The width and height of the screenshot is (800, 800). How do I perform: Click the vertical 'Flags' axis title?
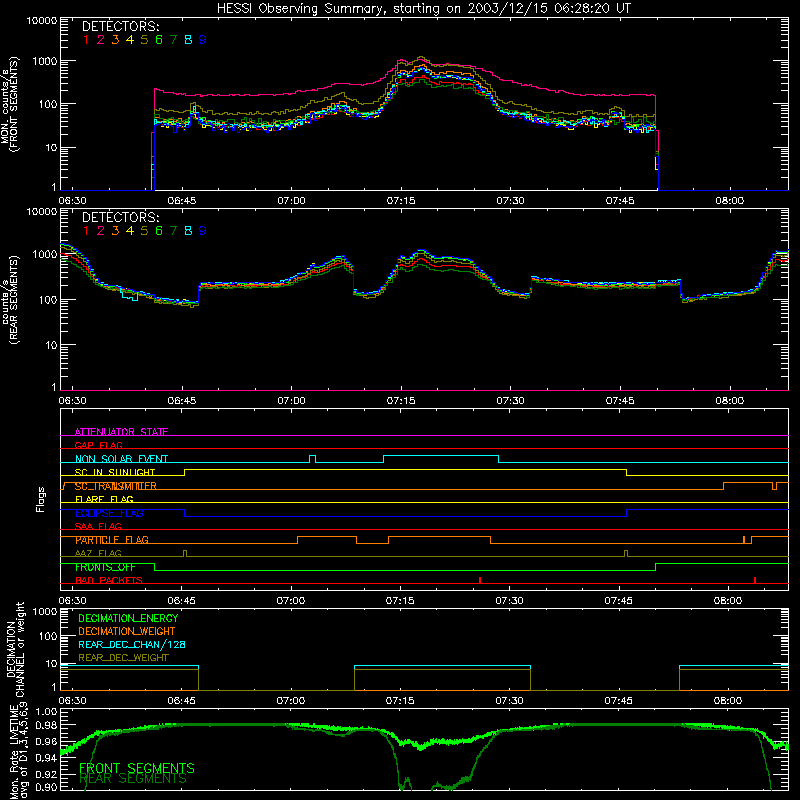point(41,499)
